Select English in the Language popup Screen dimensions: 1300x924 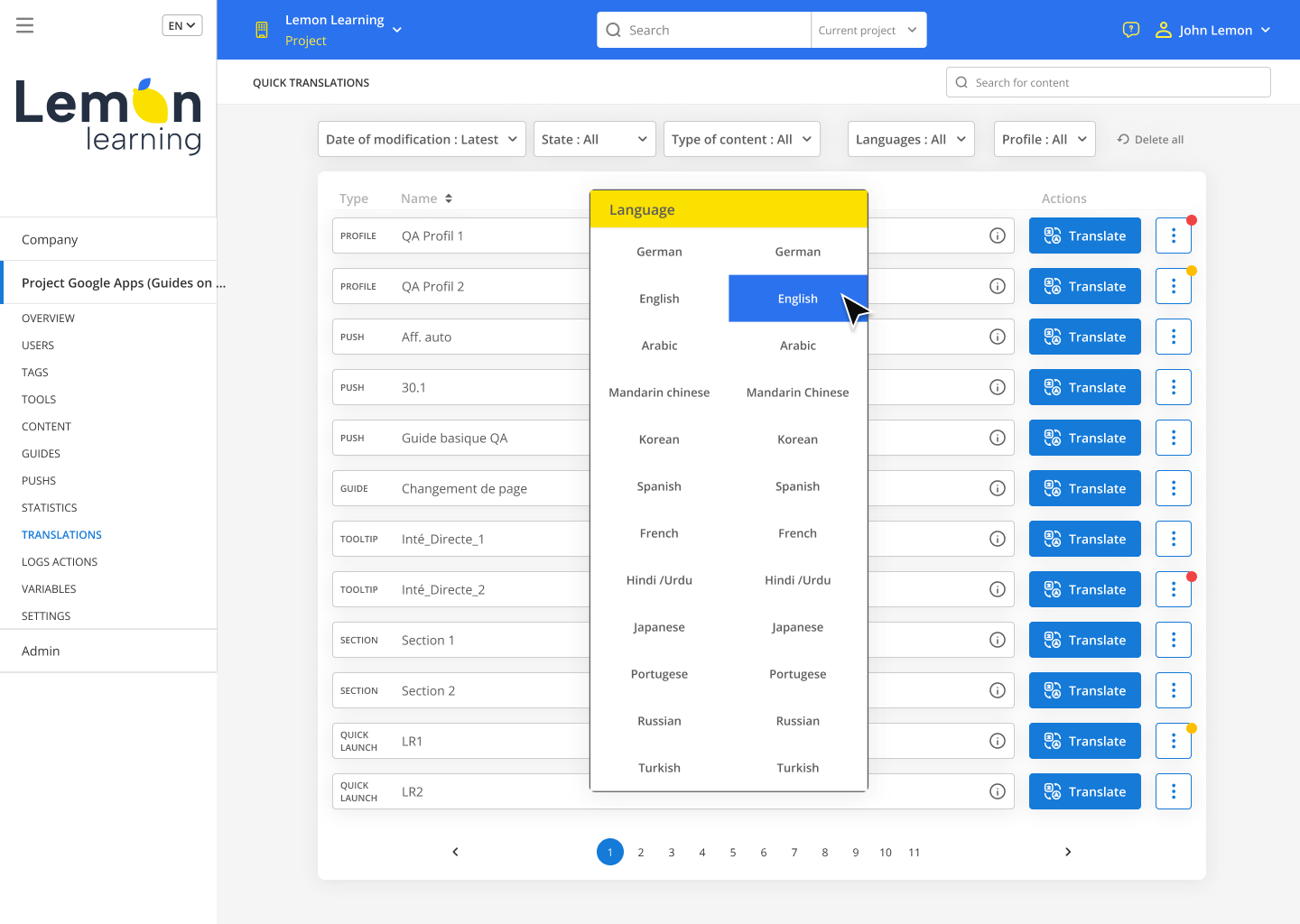(797, 298)
